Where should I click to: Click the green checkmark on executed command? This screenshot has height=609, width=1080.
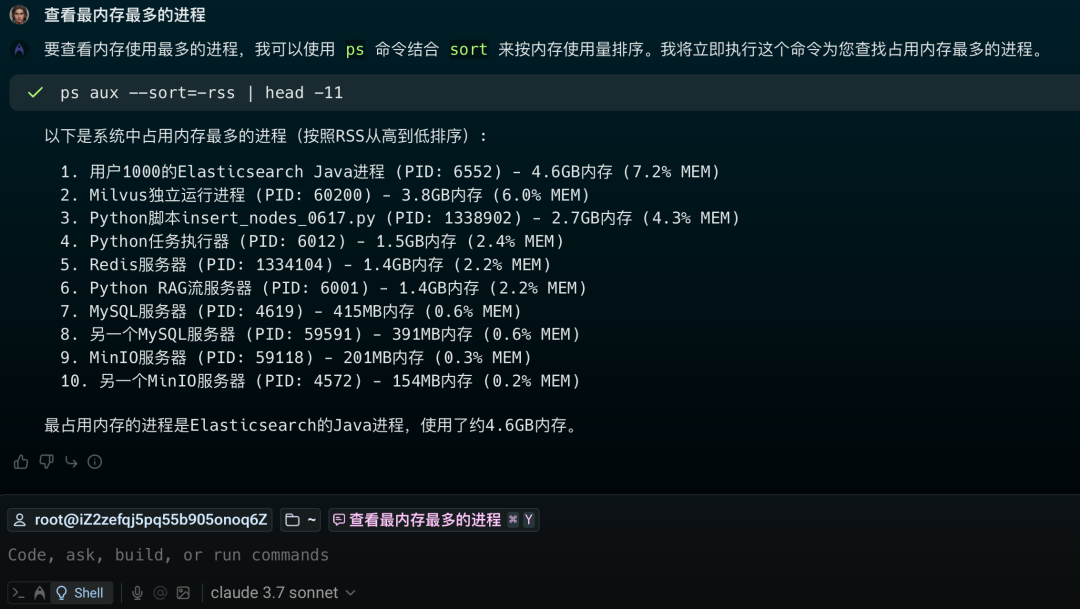[35, 92]
